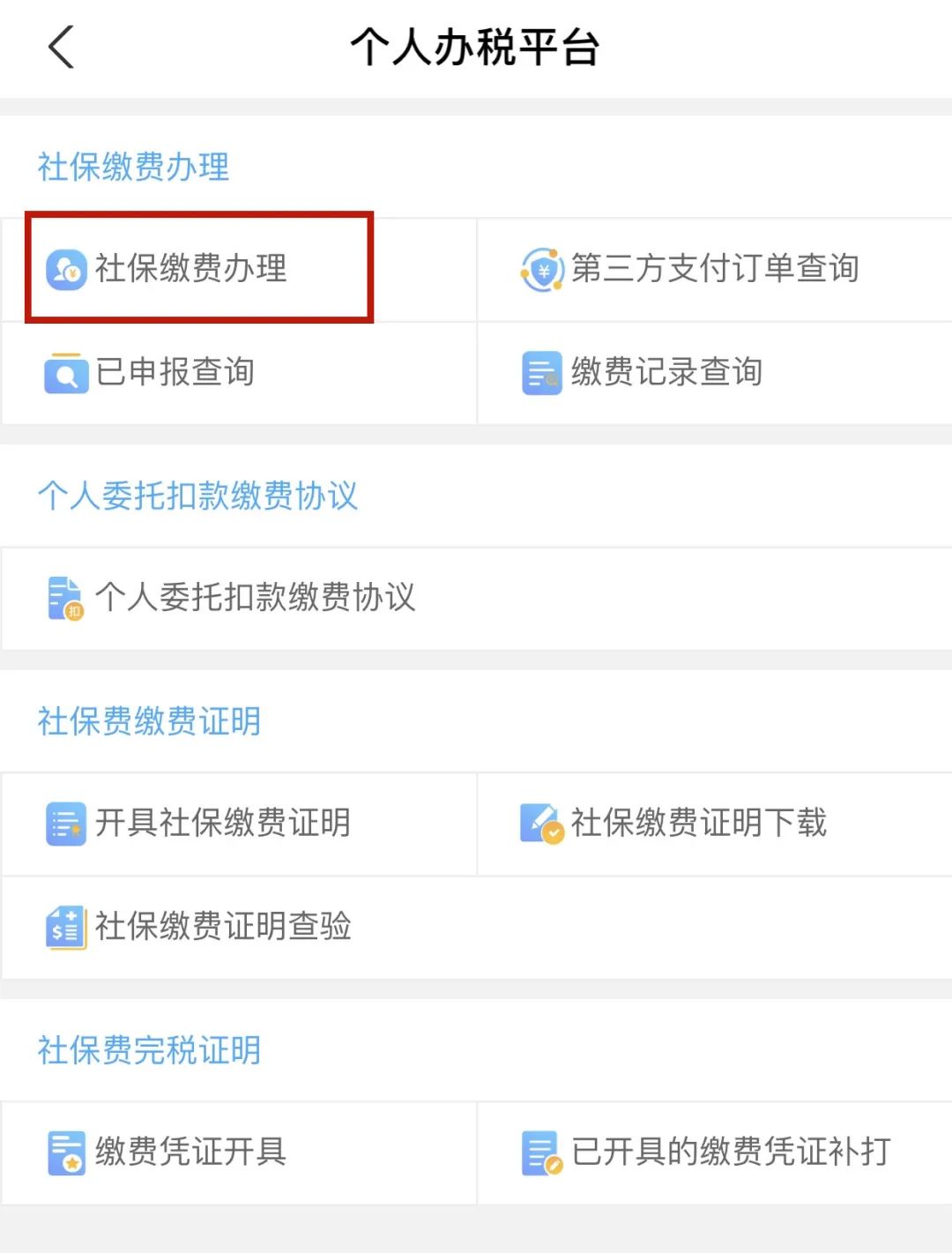Tap the 缴费记录查询 document icon
This screenshot has height=1253, width=952.
tap(541, 373)
